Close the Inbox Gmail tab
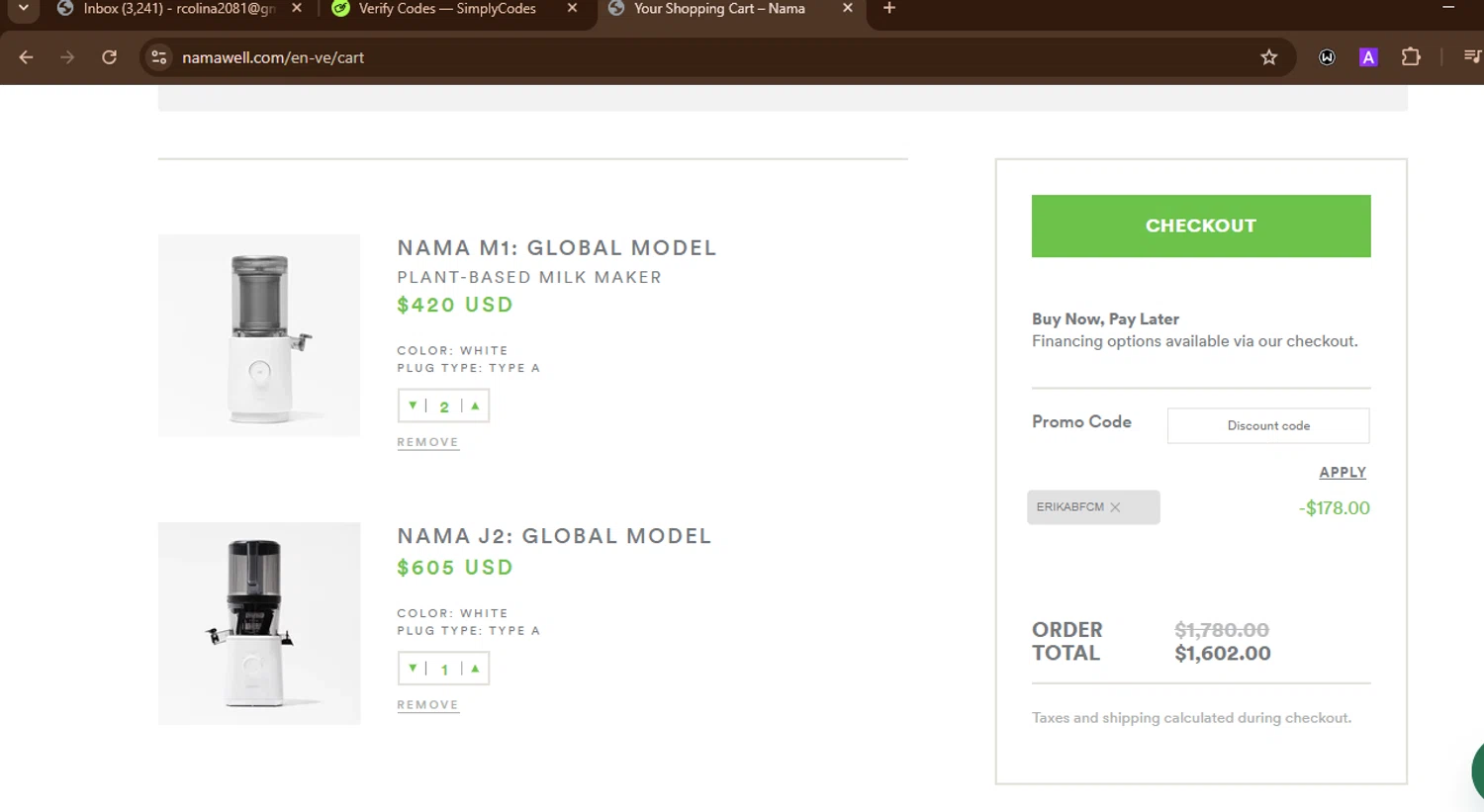The image size is (1484, 812). [x=297, y=8]
